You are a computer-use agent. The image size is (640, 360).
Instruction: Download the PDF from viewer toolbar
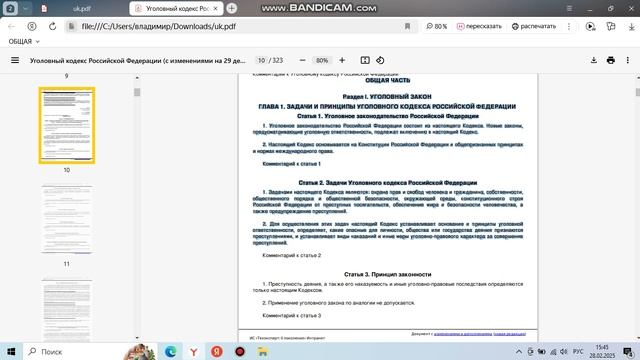pyautogui.click(x=594, y=60)
